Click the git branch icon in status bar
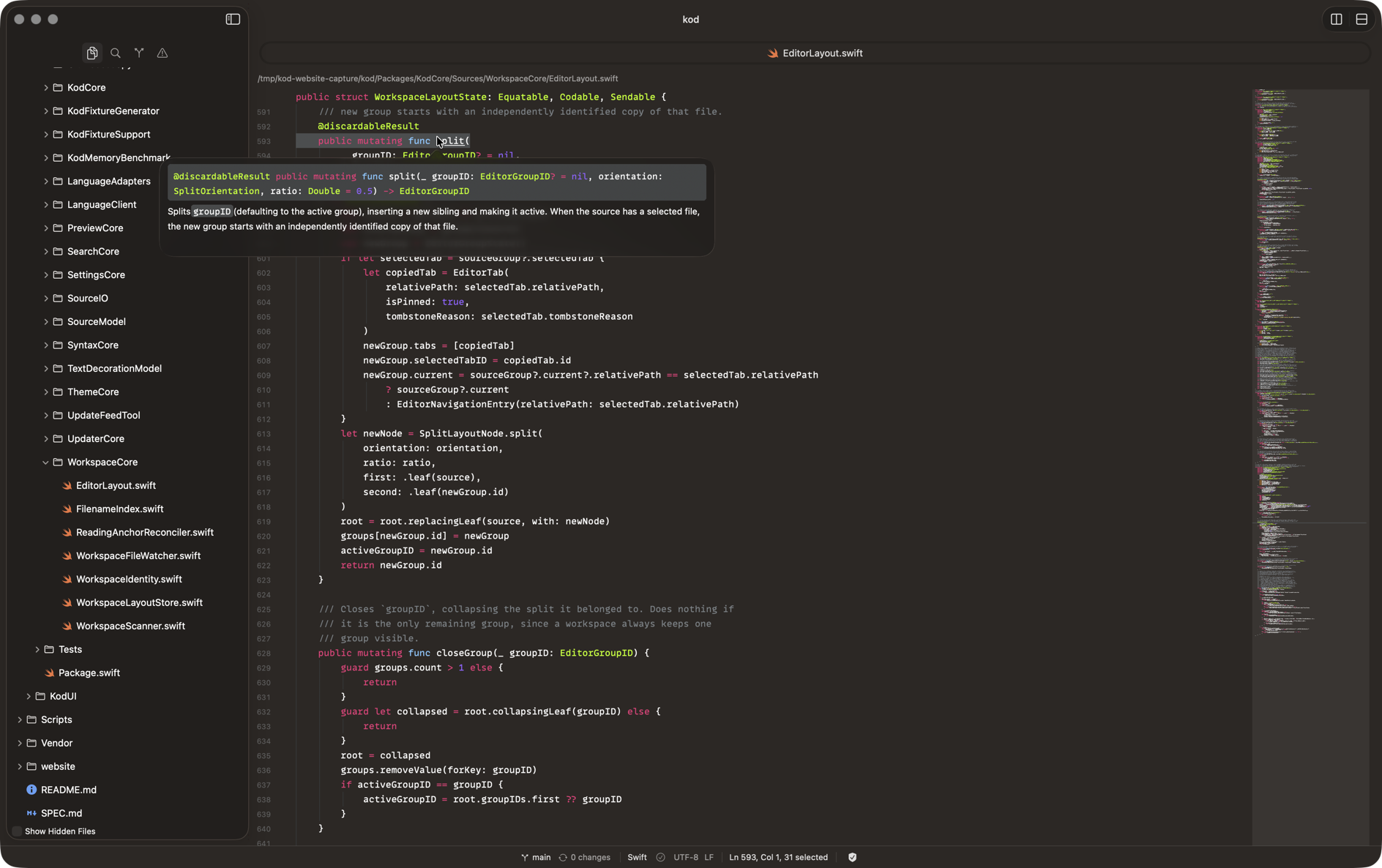Screen dimensions: 1382x868 point(525,857)
